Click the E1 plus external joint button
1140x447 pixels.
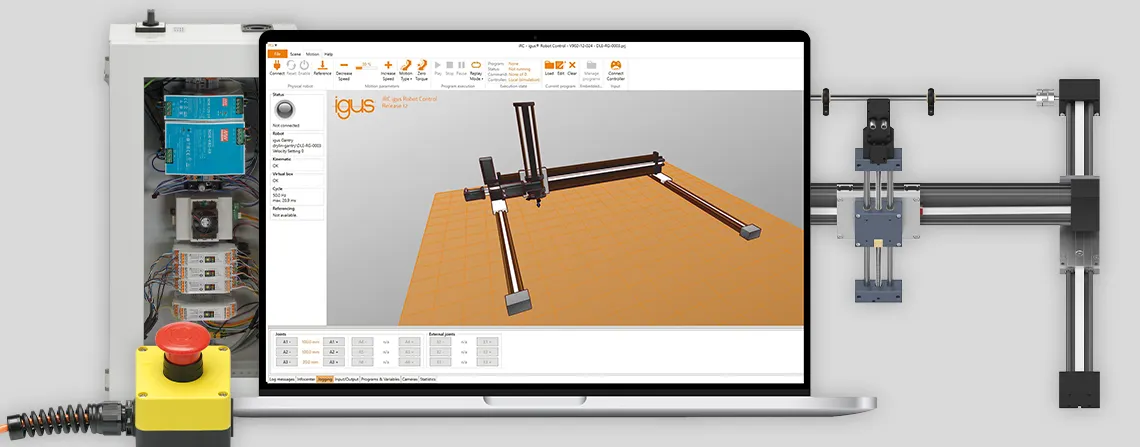tap(487, 342)
